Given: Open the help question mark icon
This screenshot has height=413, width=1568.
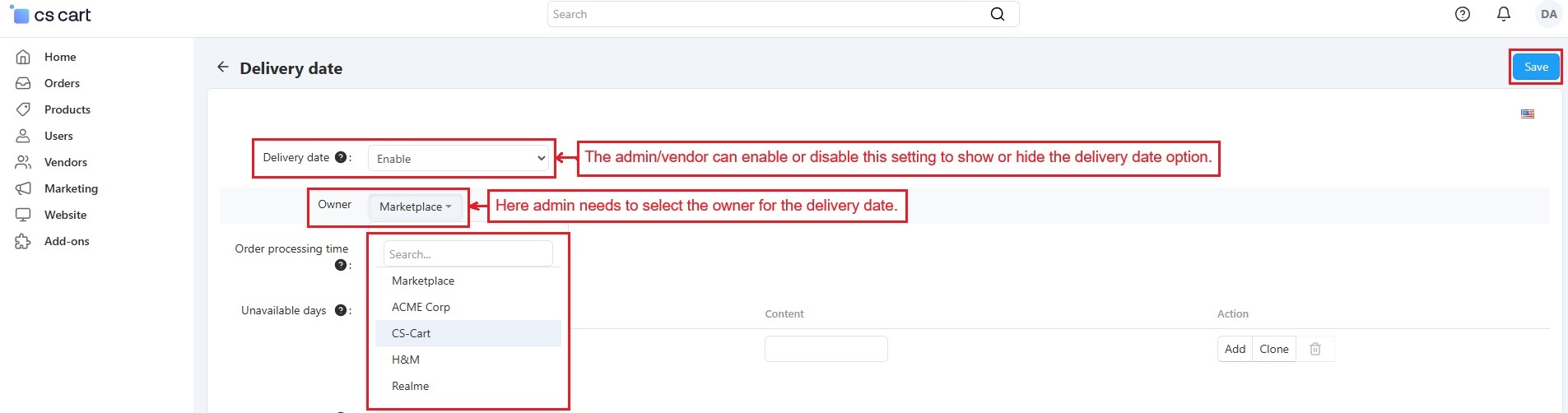Looking at the screenshot, I should click(1463, 14).
